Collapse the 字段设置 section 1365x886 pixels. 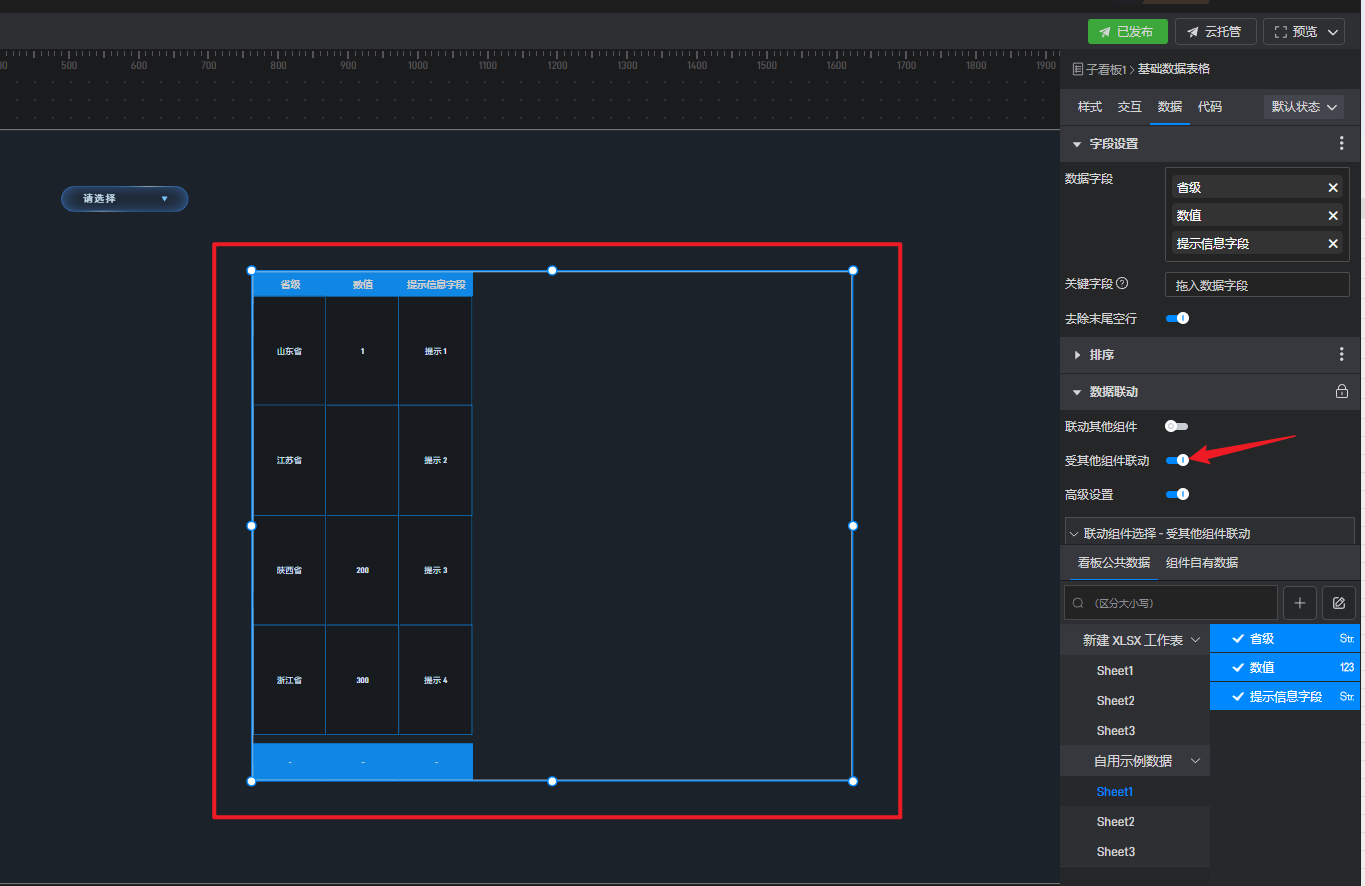click(x=1077, y=144)
